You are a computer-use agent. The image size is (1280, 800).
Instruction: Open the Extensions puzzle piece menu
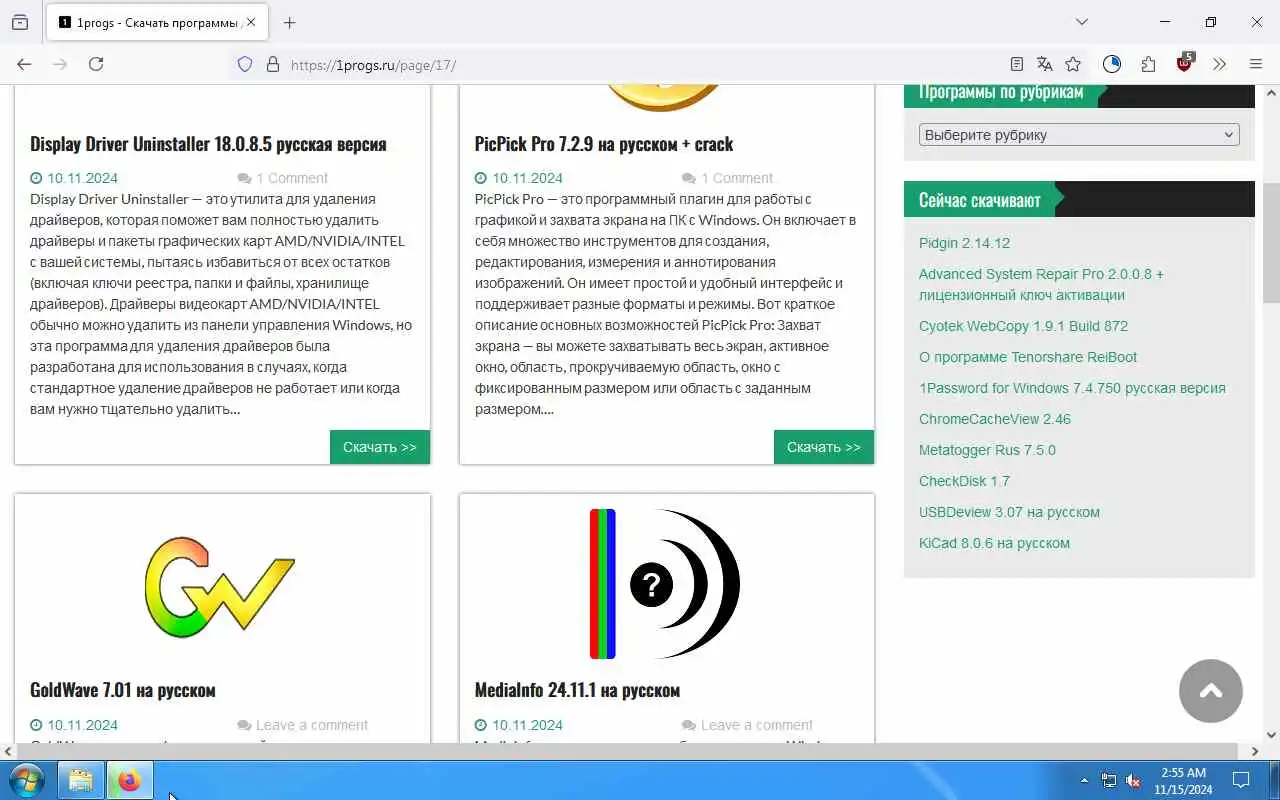(1148, 64)
